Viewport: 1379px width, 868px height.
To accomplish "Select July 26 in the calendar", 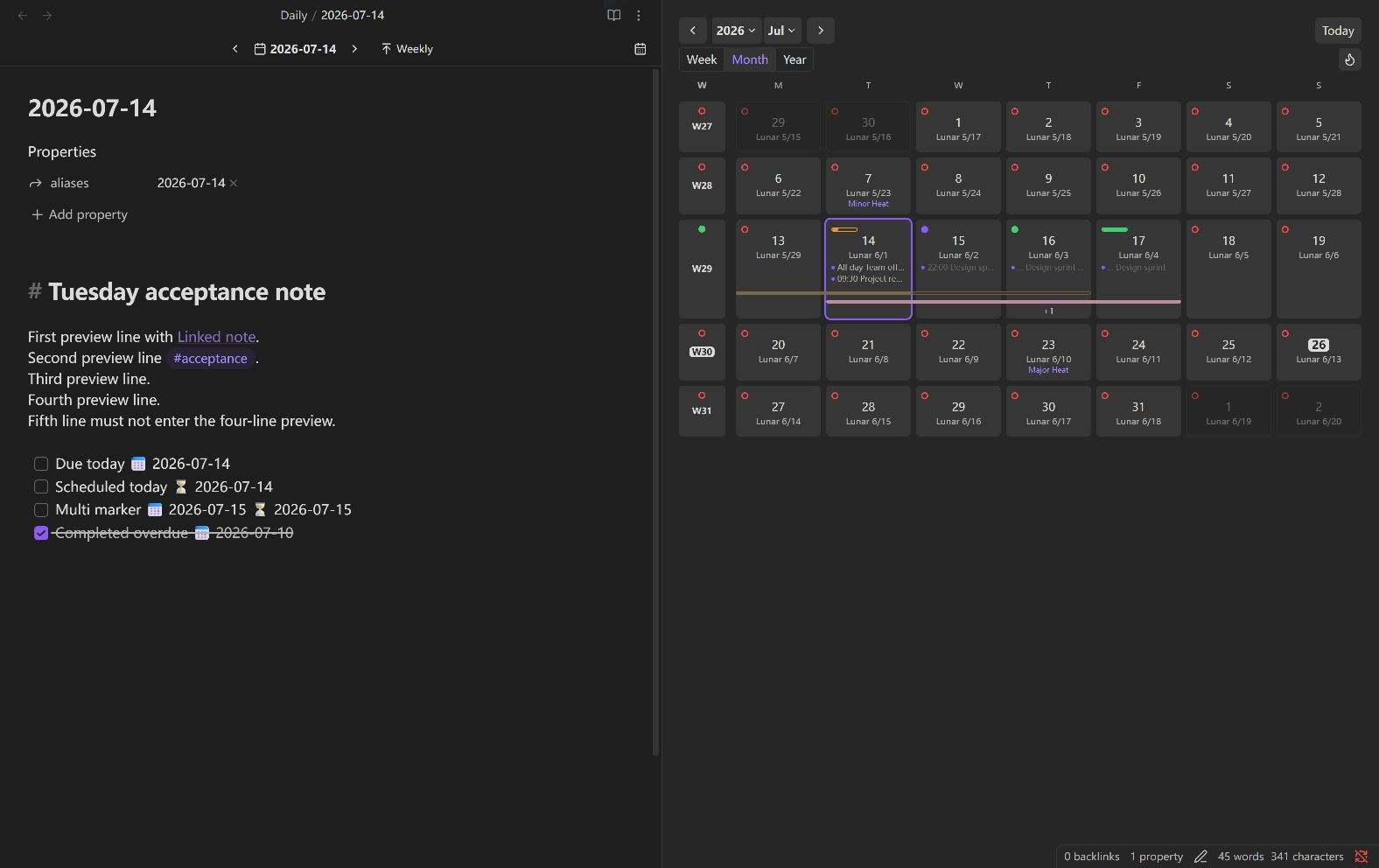I will [x=1319, y=352].
